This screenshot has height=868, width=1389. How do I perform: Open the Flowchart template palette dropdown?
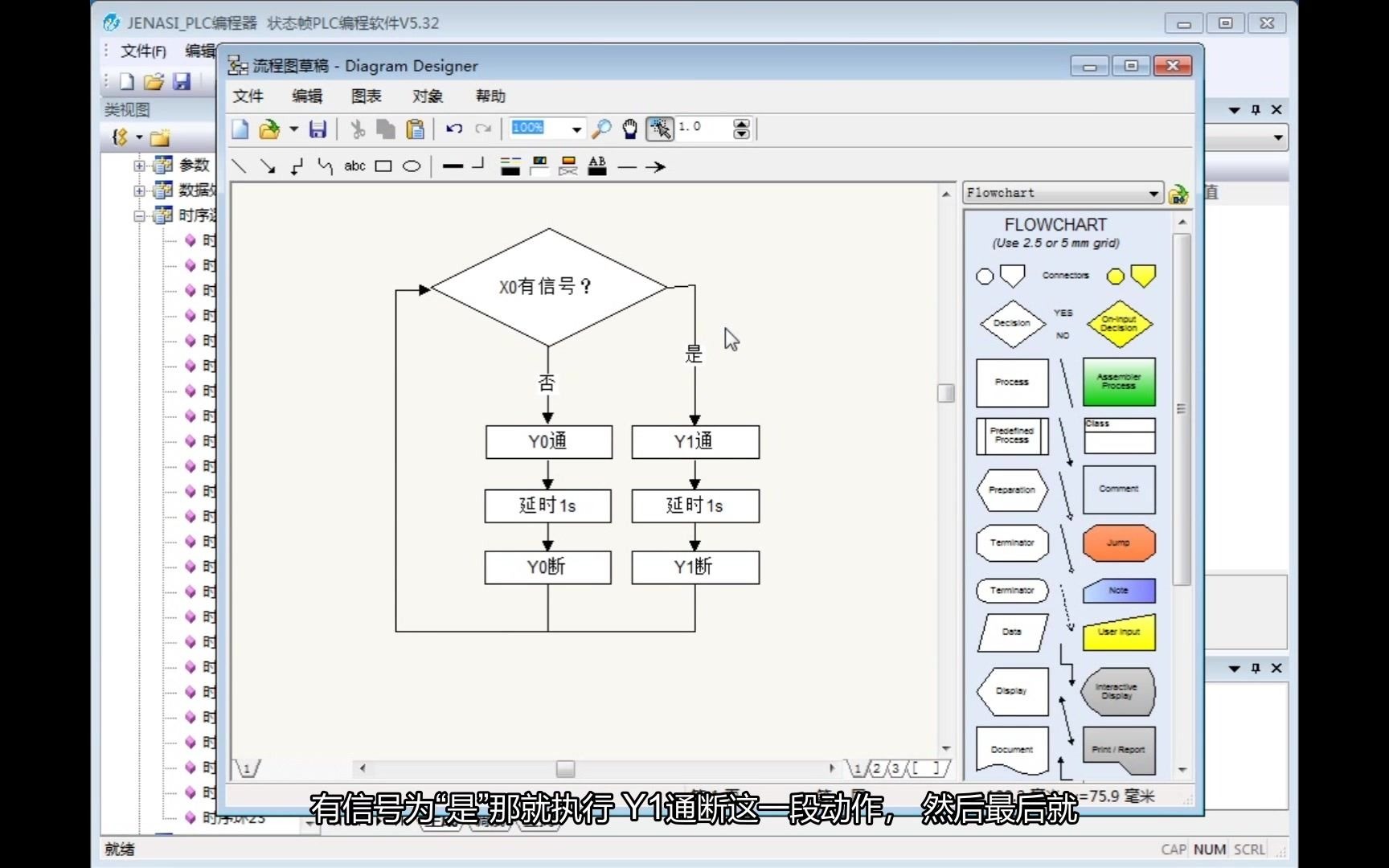pyautogui.click(x=1153, y=193)
